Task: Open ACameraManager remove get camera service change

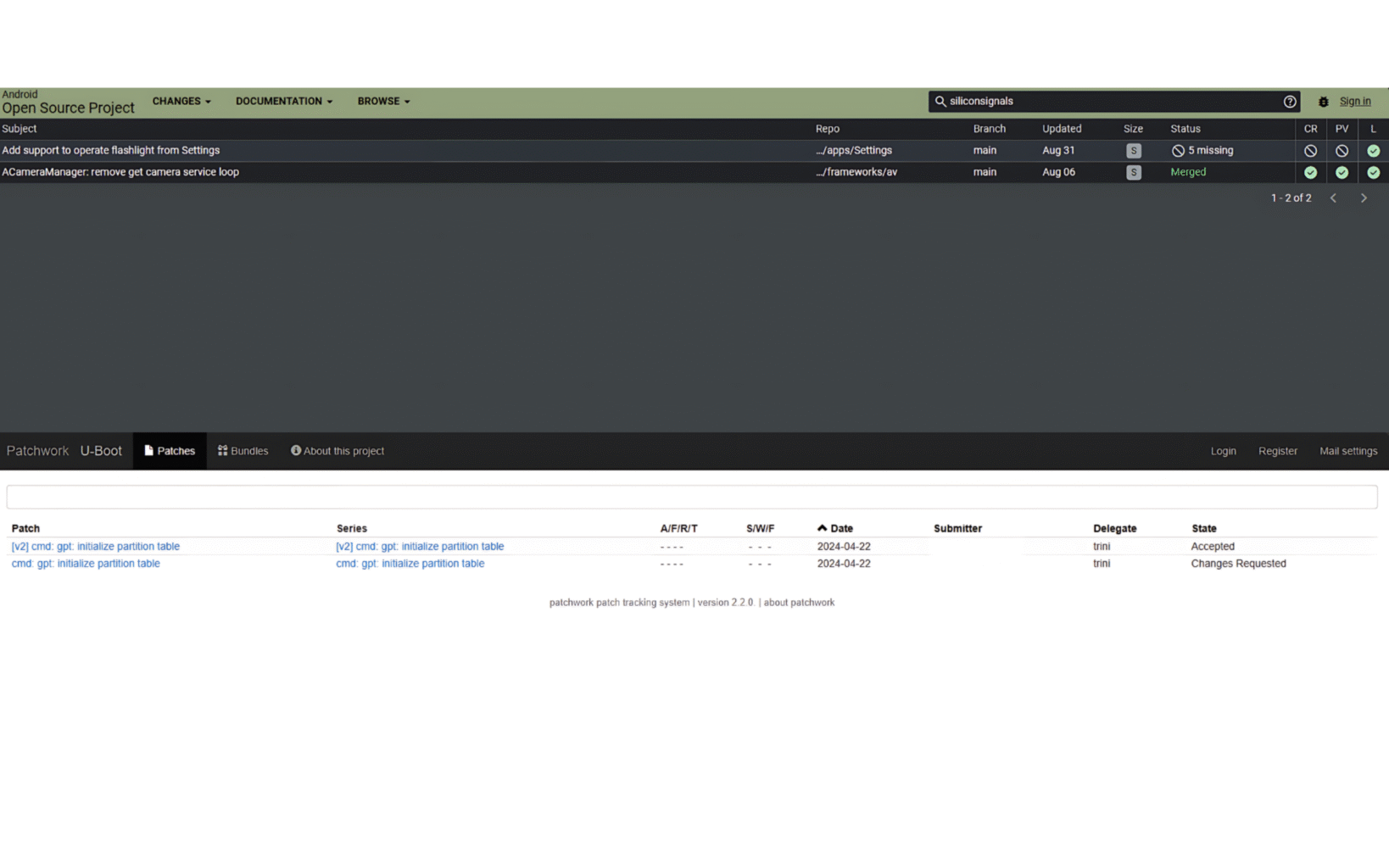Action: (120, 172)
